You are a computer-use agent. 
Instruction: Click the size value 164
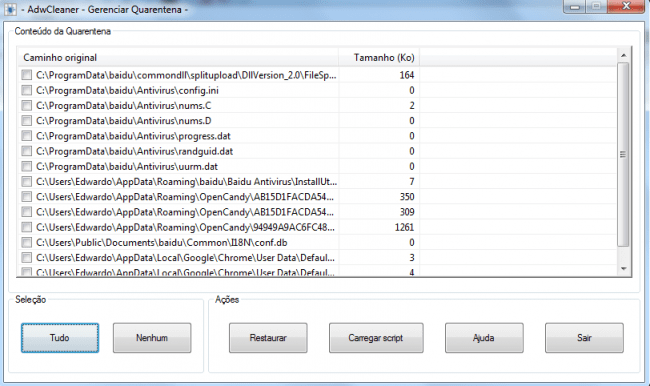tap(407, 75)
